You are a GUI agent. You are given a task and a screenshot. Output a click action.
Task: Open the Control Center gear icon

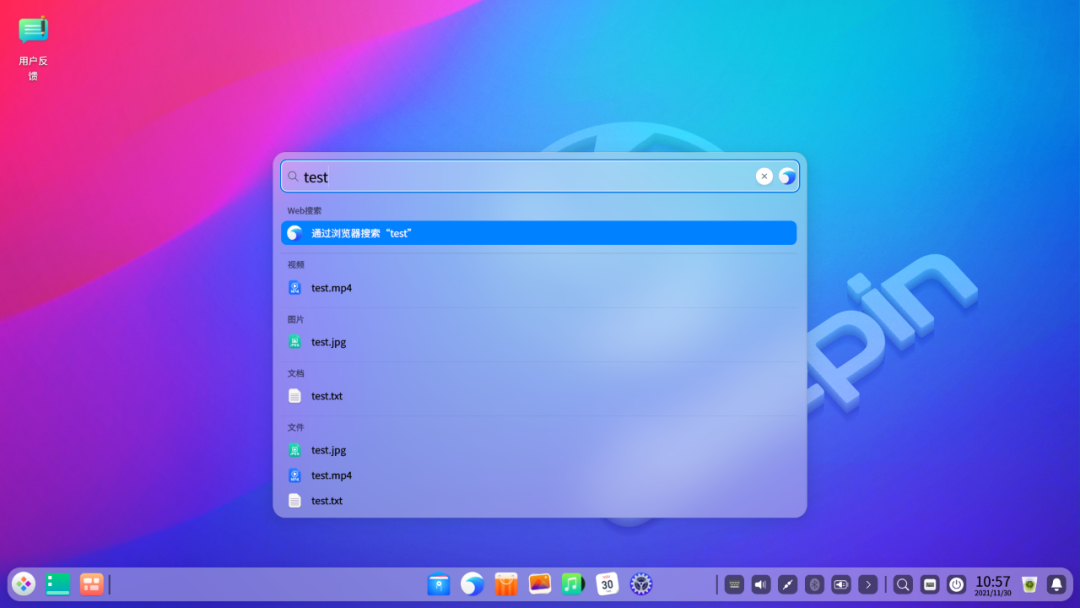641,584
